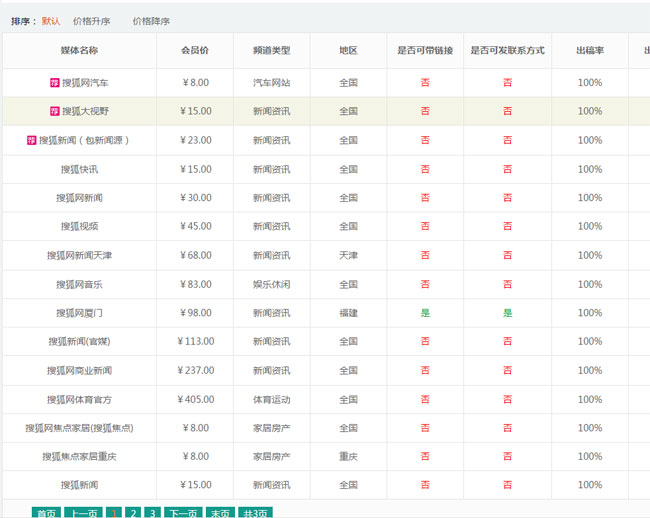Open 搜狐网焦点家居(搜狐焦点) media name
Viewport: 650px width, 518px height.
79,428
